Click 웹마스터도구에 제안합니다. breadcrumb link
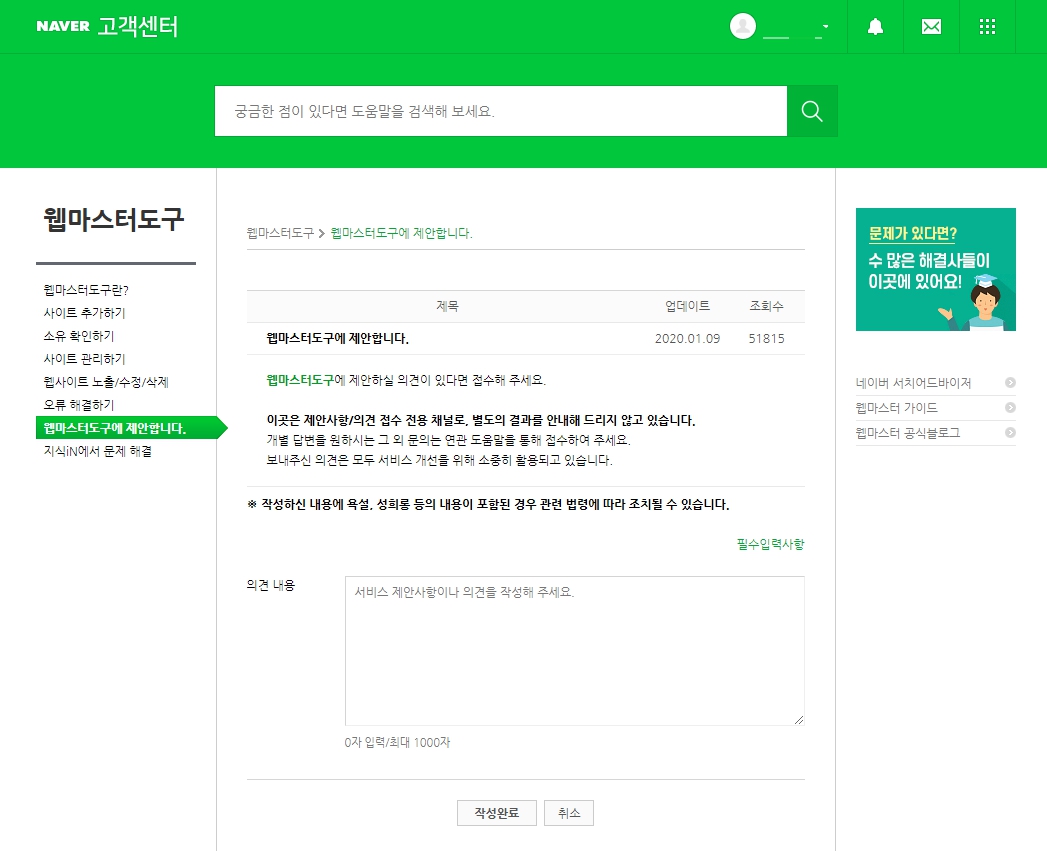 (x=401, y=233)
